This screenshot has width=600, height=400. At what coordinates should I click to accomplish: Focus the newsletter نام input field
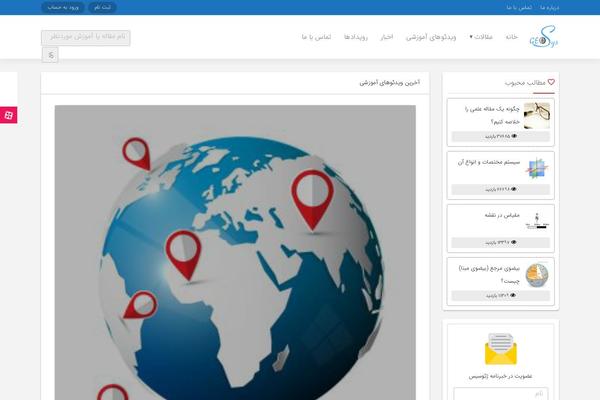pyautogui.click(x=501, y=393)
